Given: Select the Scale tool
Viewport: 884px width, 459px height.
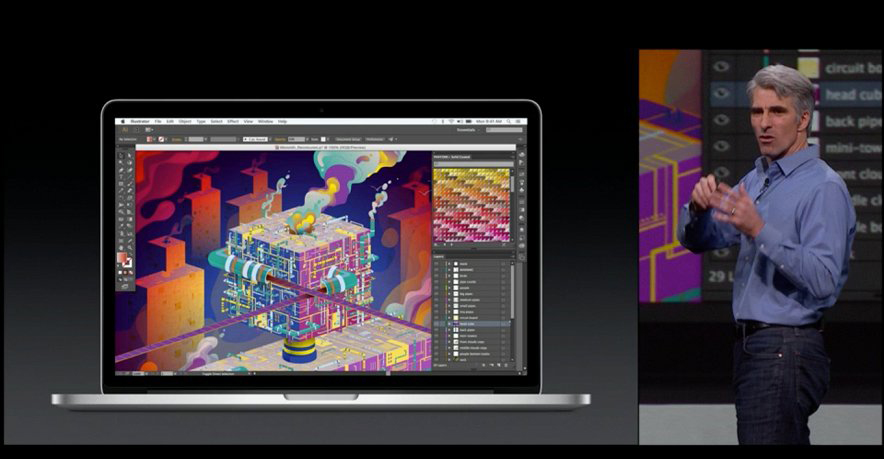Looking at the screenshot, I should (x=130, y=198).
